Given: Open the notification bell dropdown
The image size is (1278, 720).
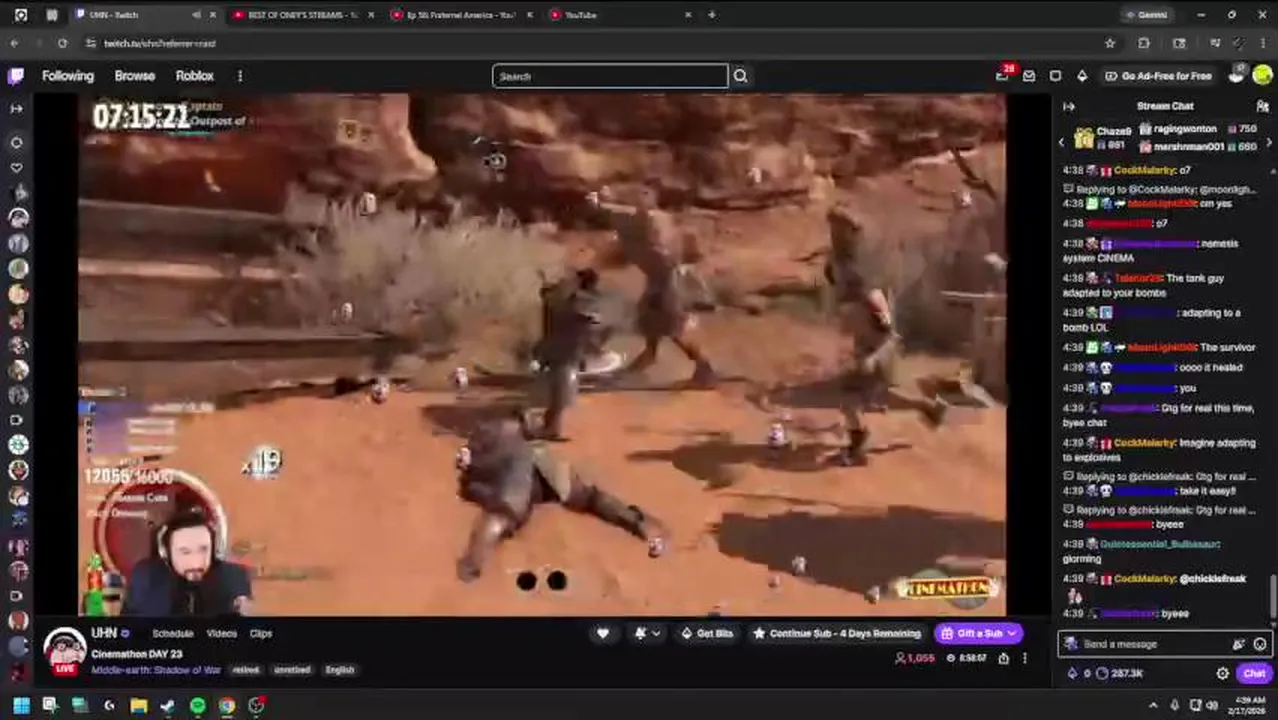Looking at the screenshot, I should click(x=647, y=633).
